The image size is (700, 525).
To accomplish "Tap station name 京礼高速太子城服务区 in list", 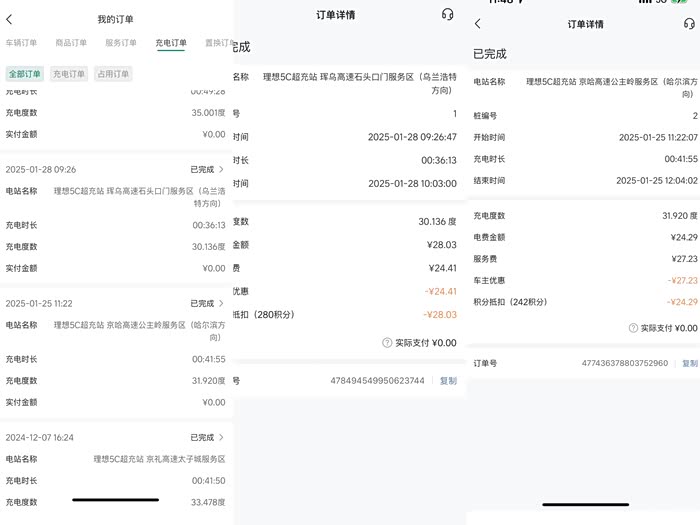I will (159, 459).
